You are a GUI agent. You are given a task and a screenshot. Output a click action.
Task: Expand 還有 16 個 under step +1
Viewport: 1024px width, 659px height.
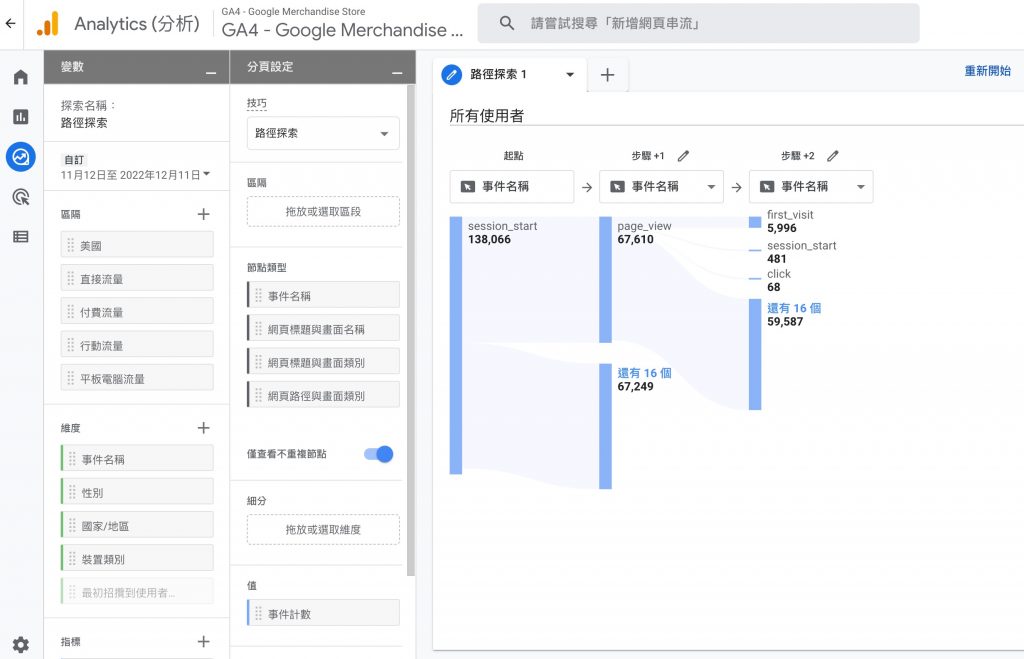[x=644, y=373]
